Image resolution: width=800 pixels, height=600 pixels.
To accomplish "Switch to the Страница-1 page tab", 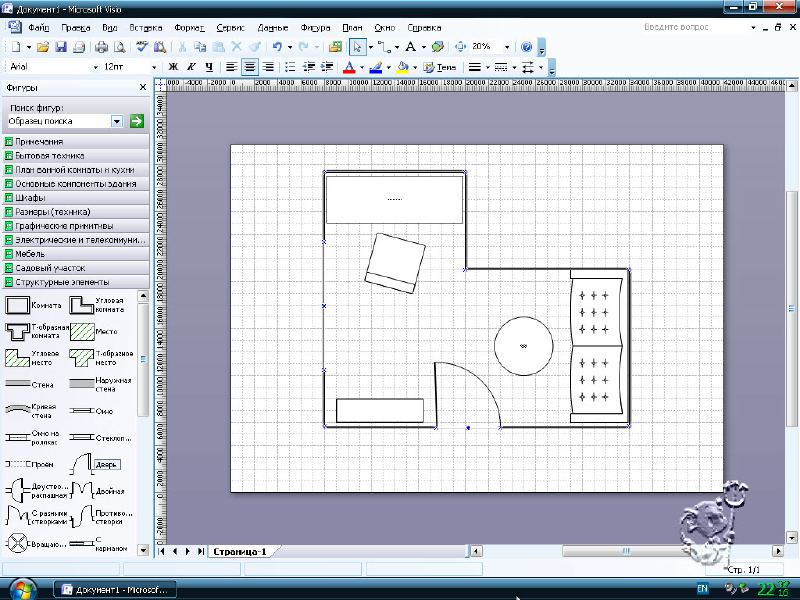I will (240, 551).
